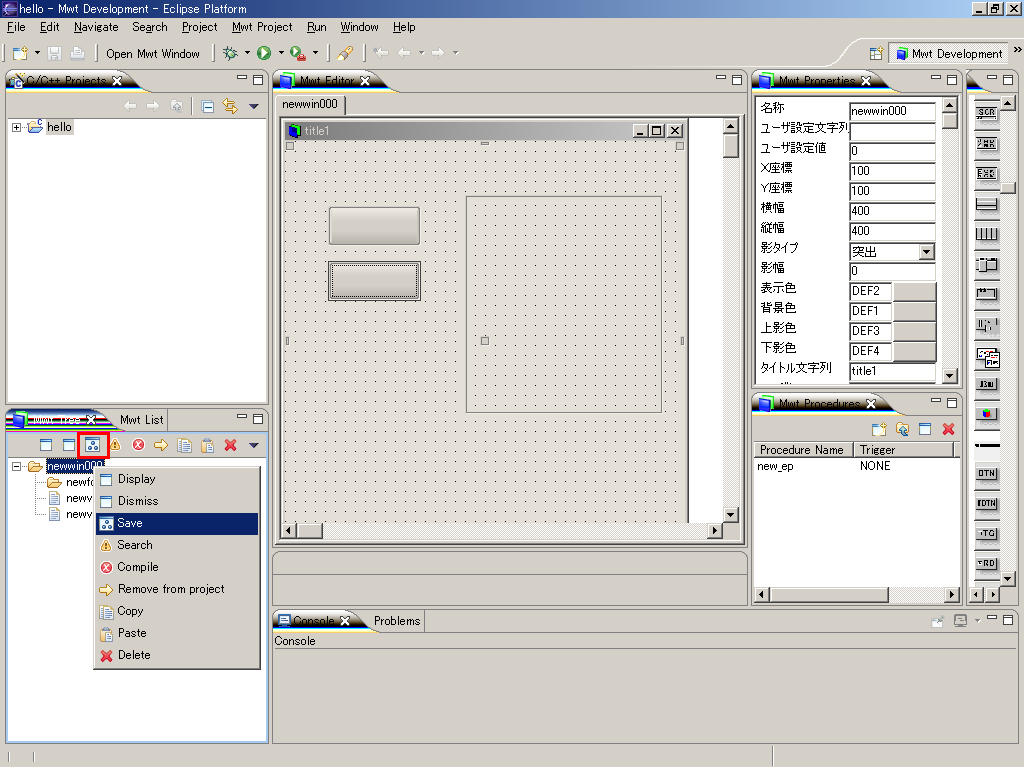Open the New wizard dropdown arrow
Image resolution: width=1024 pixels, height=768 pixels.
point(37,53)
